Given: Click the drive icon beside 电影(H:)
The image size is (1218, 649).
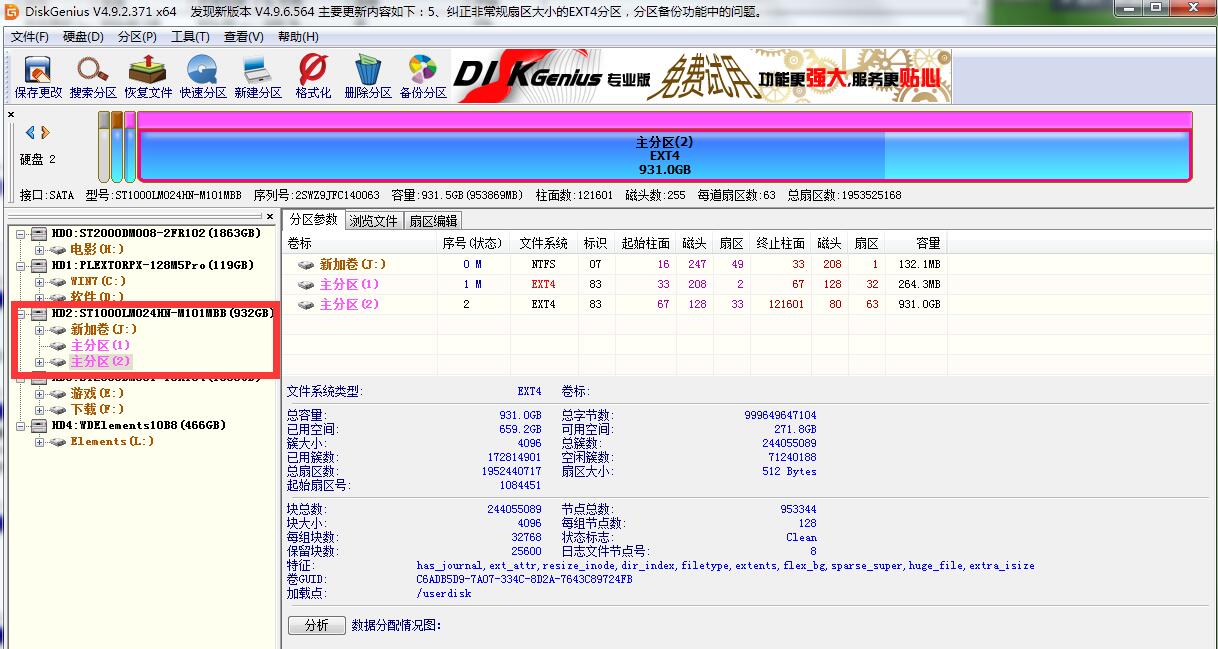Looking at the screenshot, I should tap(58, 249).
